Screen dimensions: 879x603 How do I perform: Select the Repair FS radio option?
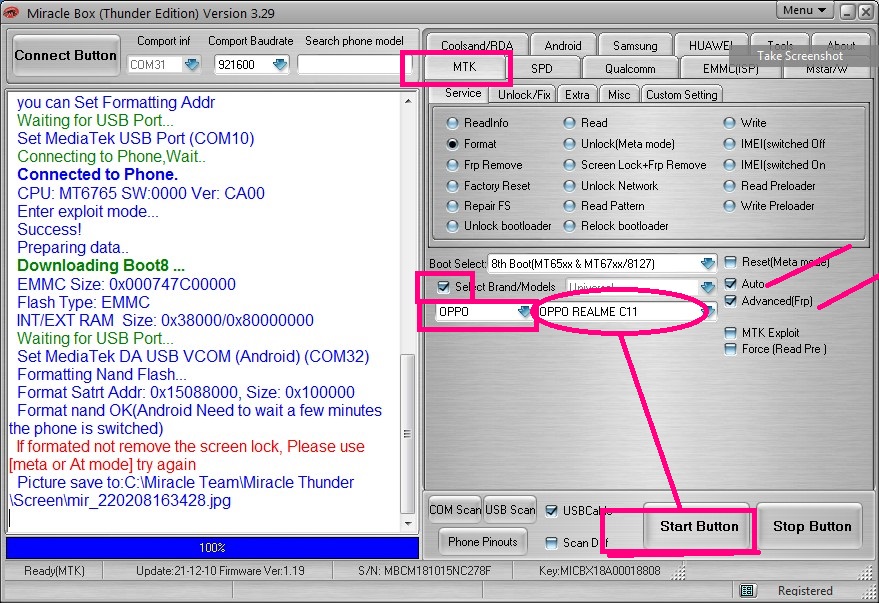point(452,206)
